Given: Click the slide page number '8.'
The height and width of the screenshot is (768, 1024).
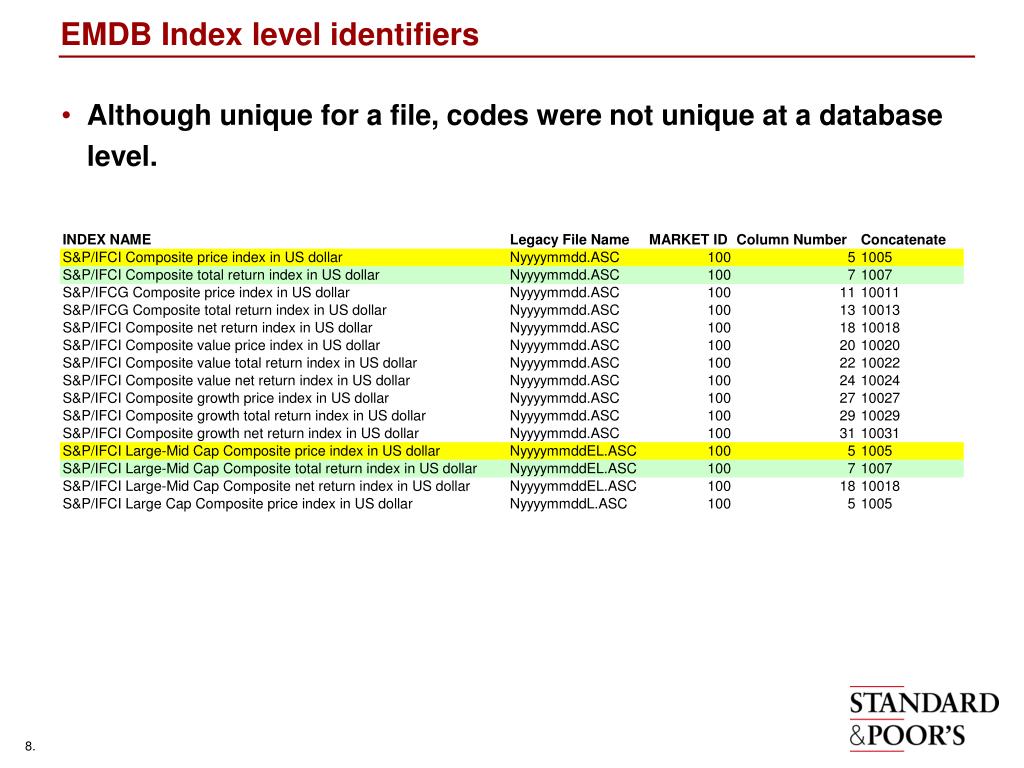Looking at the screenshot, I should click(x=30, y=746).
